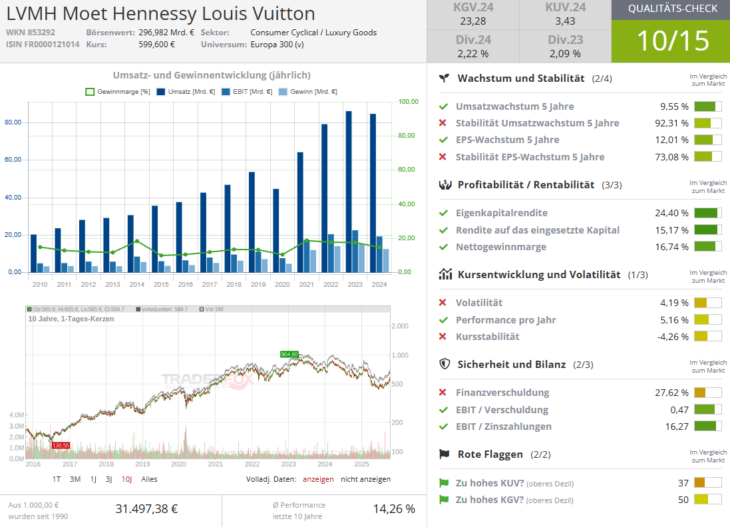Toggle the Gewinnmarge [%] series in chart legend
Screen dimensions: 730x527
pos(118,91)
